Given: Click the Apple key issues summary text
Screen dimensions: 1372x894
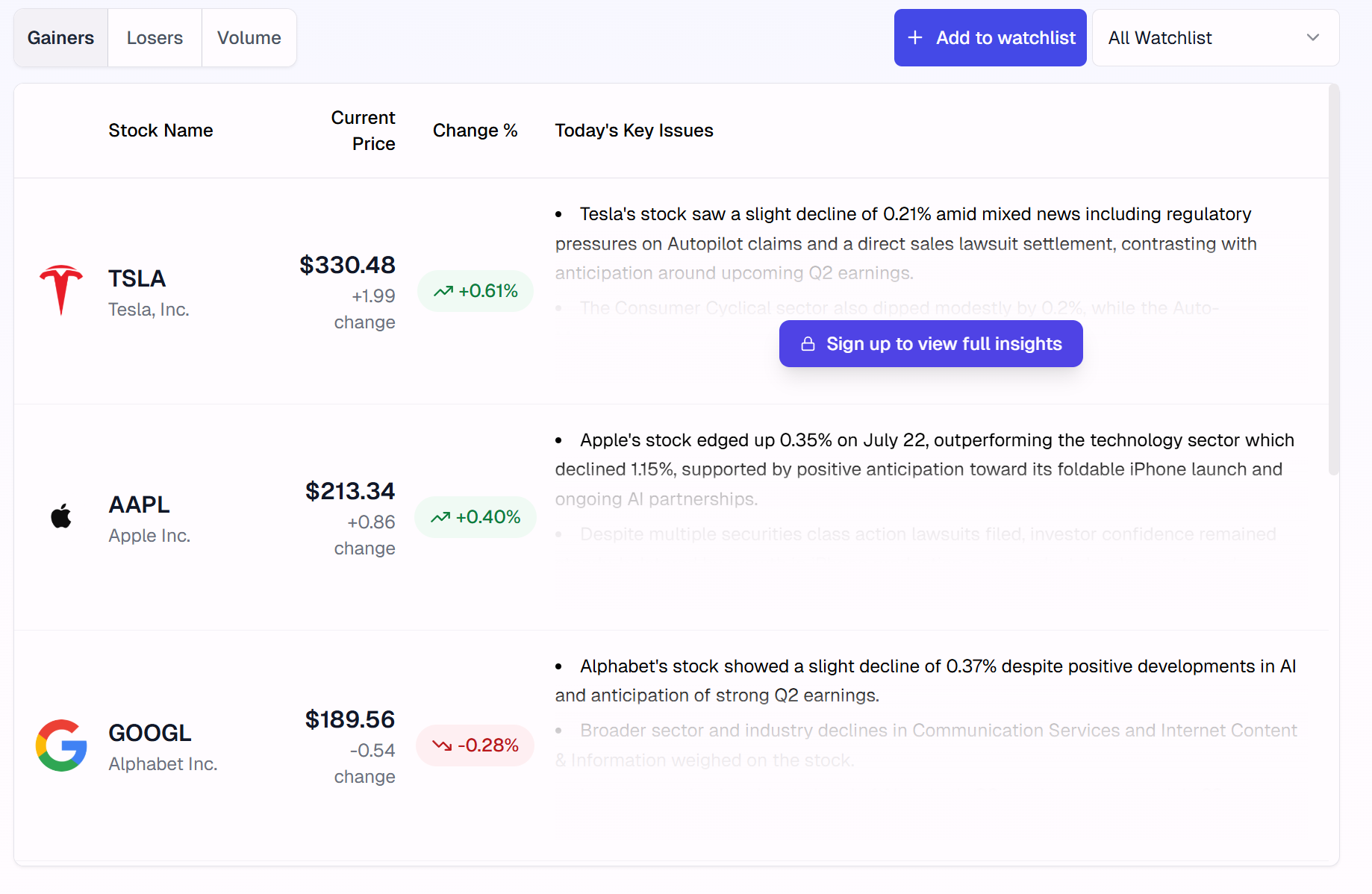Looking at the screenshot, I should pos(925,470).
